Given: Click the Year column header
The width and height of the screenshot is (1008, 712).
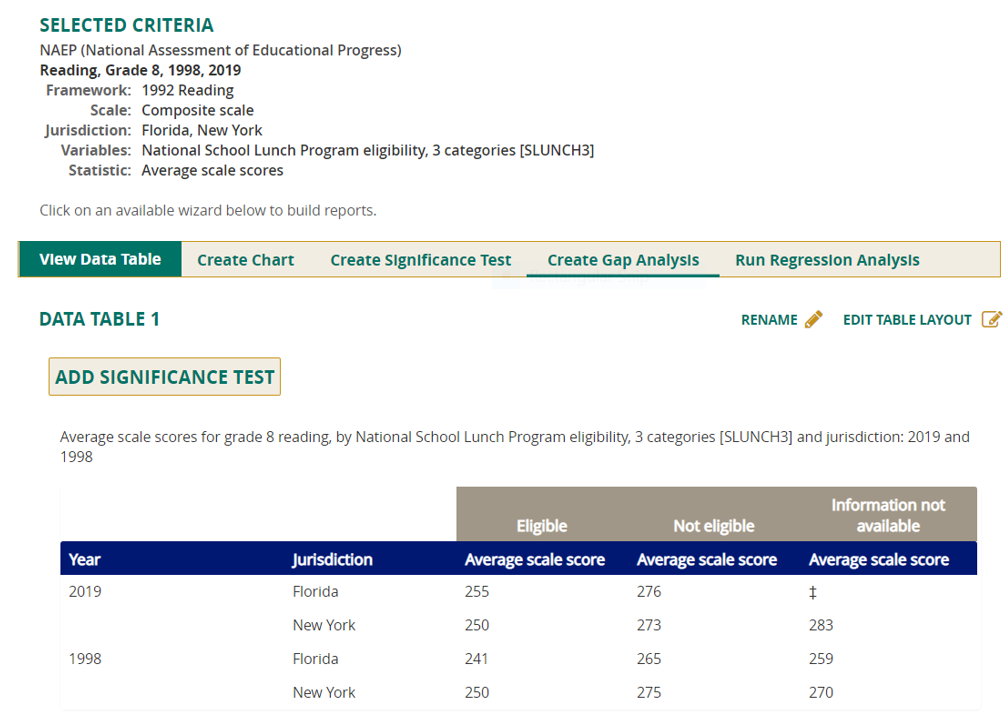Looking at the screenshot, I should [x=85, y=559].
